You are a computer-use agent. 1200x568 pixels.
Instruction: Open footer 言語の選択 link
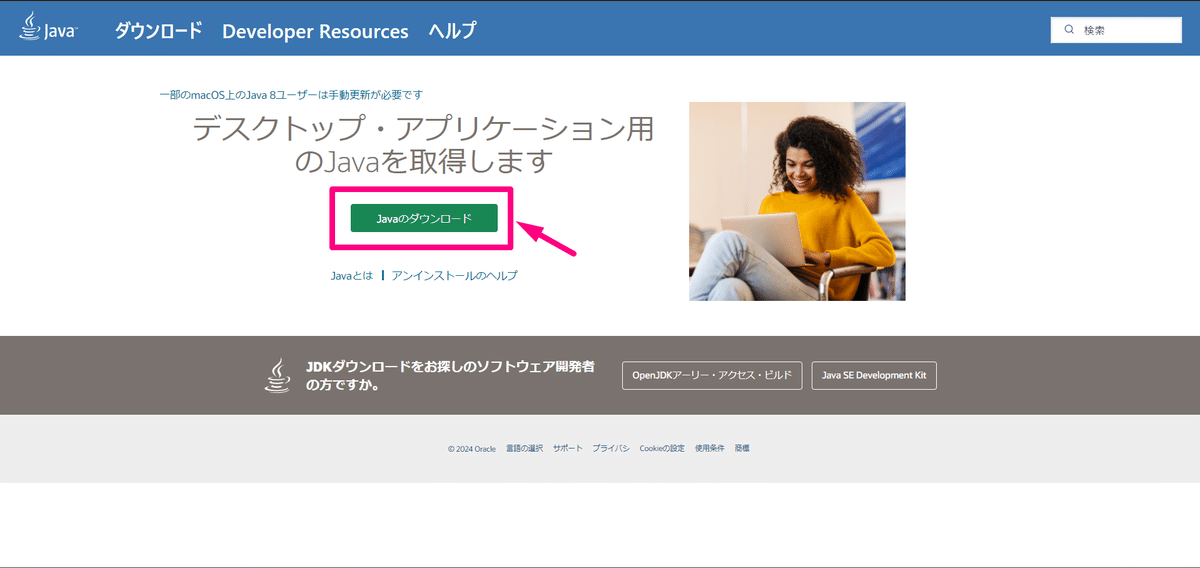[524, 448]
